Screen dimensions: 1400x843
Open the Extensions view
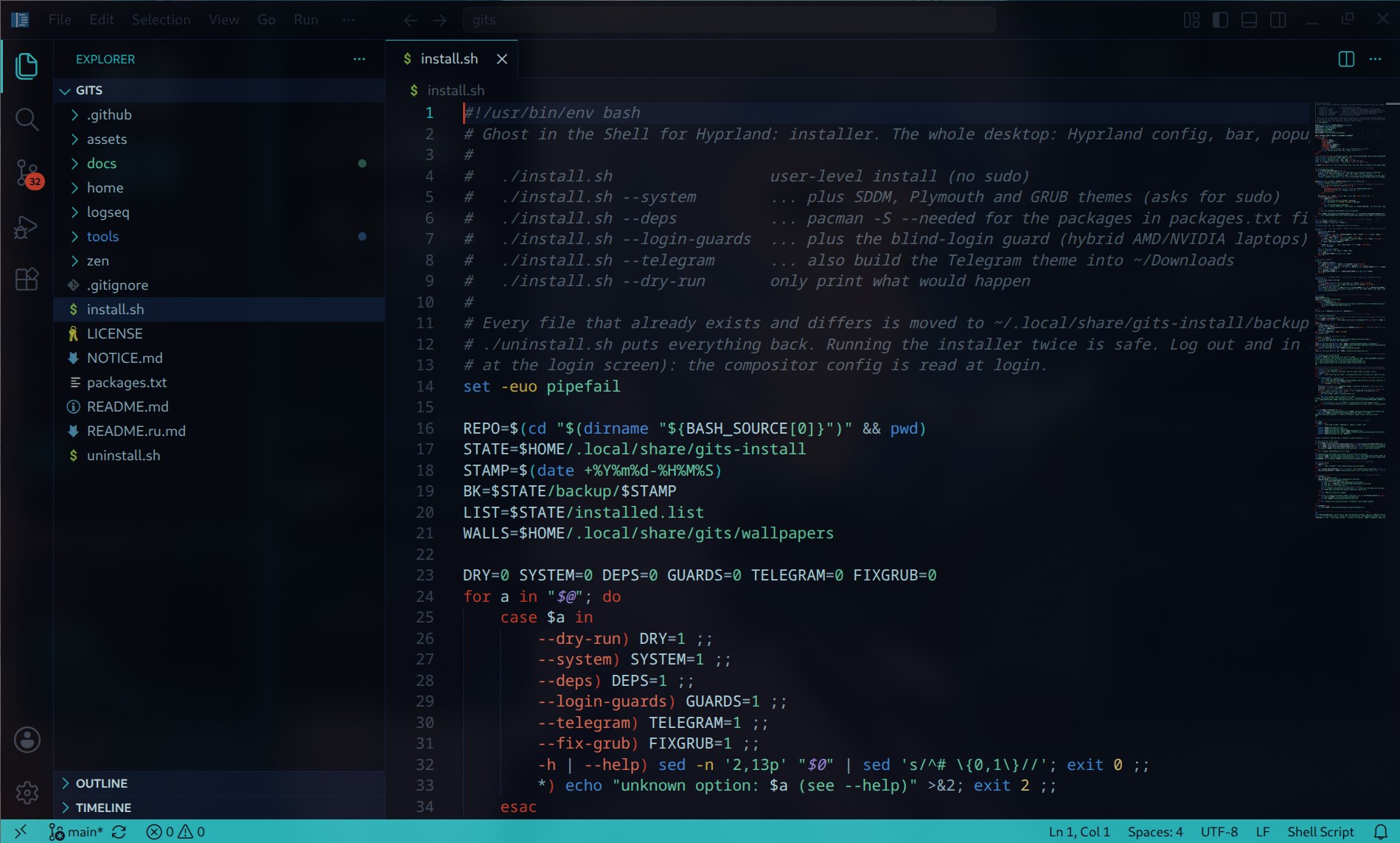tap(27, 280)
